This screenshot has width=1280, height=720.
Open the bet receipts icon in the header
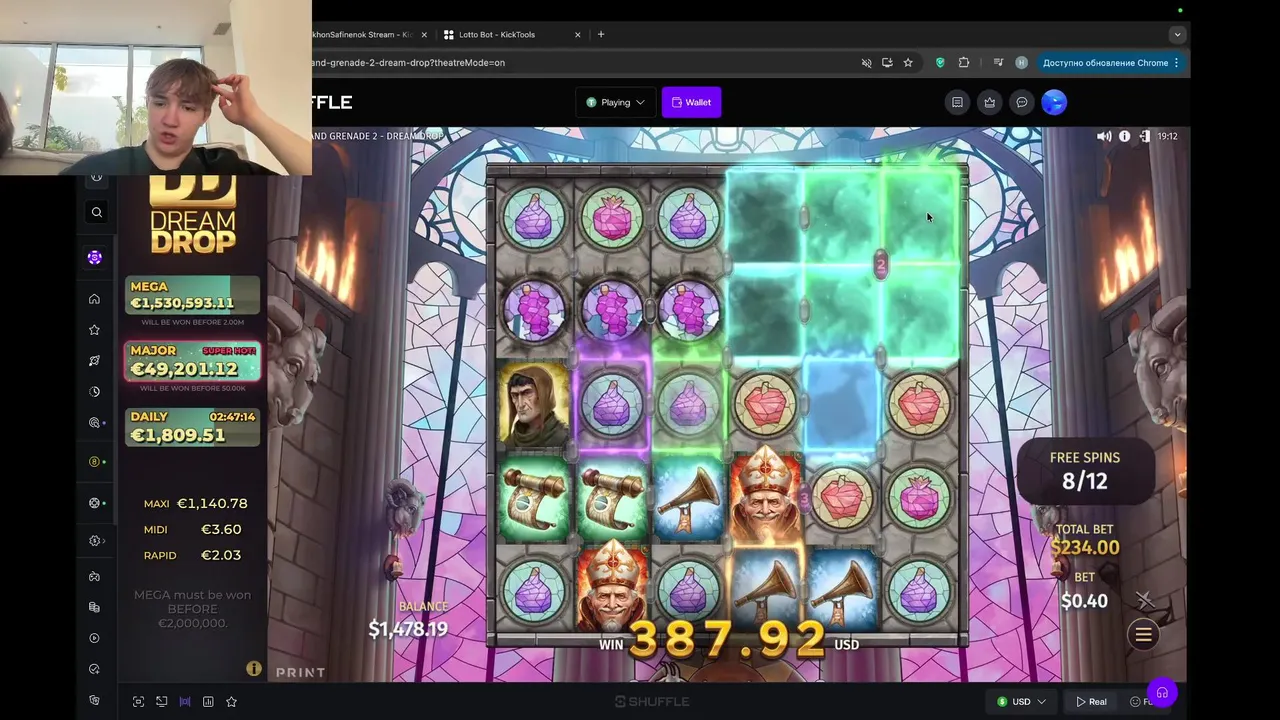tap(957, 102)
